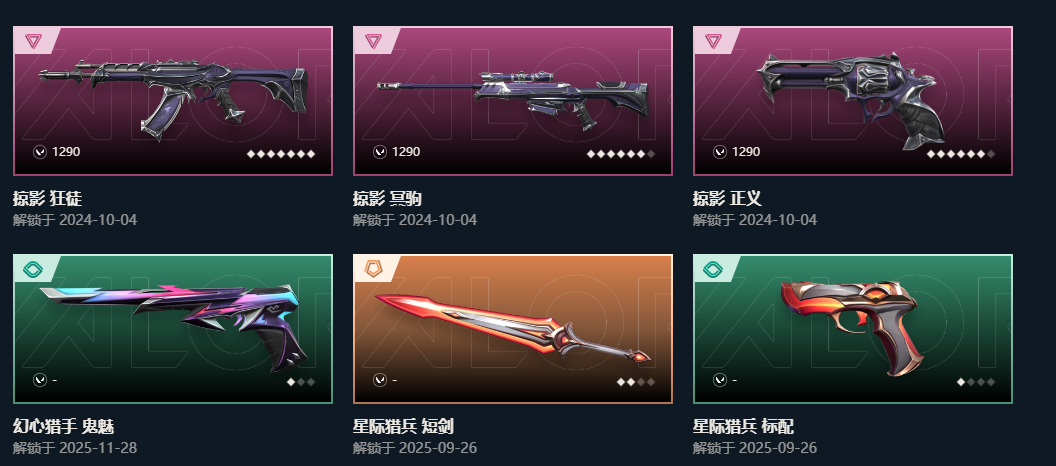This screenshot has width=1056, height=466.
Task: Click the orange tier icon on 星际猎兵 短剑 card
Action: 373,269
